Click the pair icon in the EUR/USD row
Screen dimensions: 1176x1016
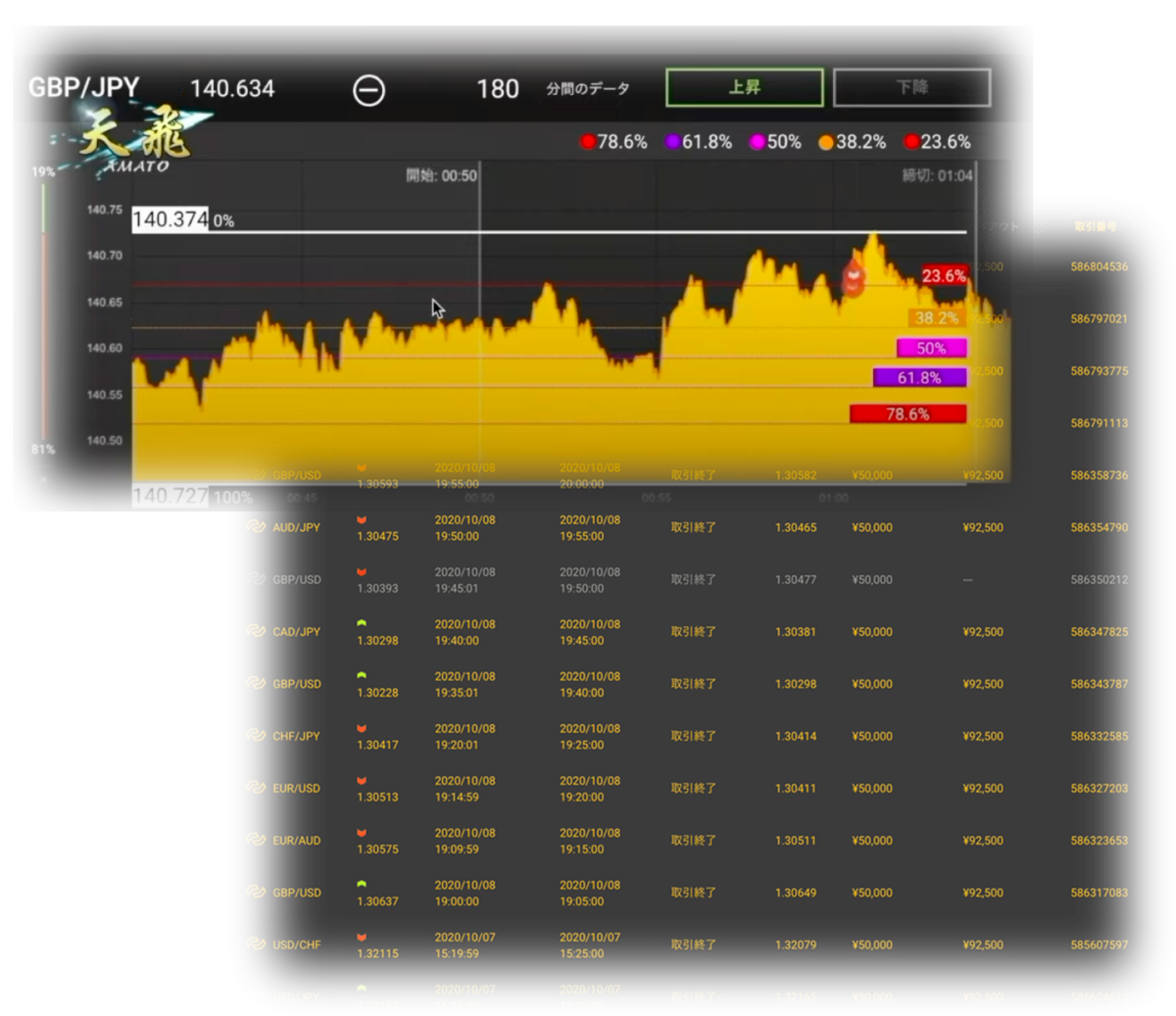click(x=256, y=787)
